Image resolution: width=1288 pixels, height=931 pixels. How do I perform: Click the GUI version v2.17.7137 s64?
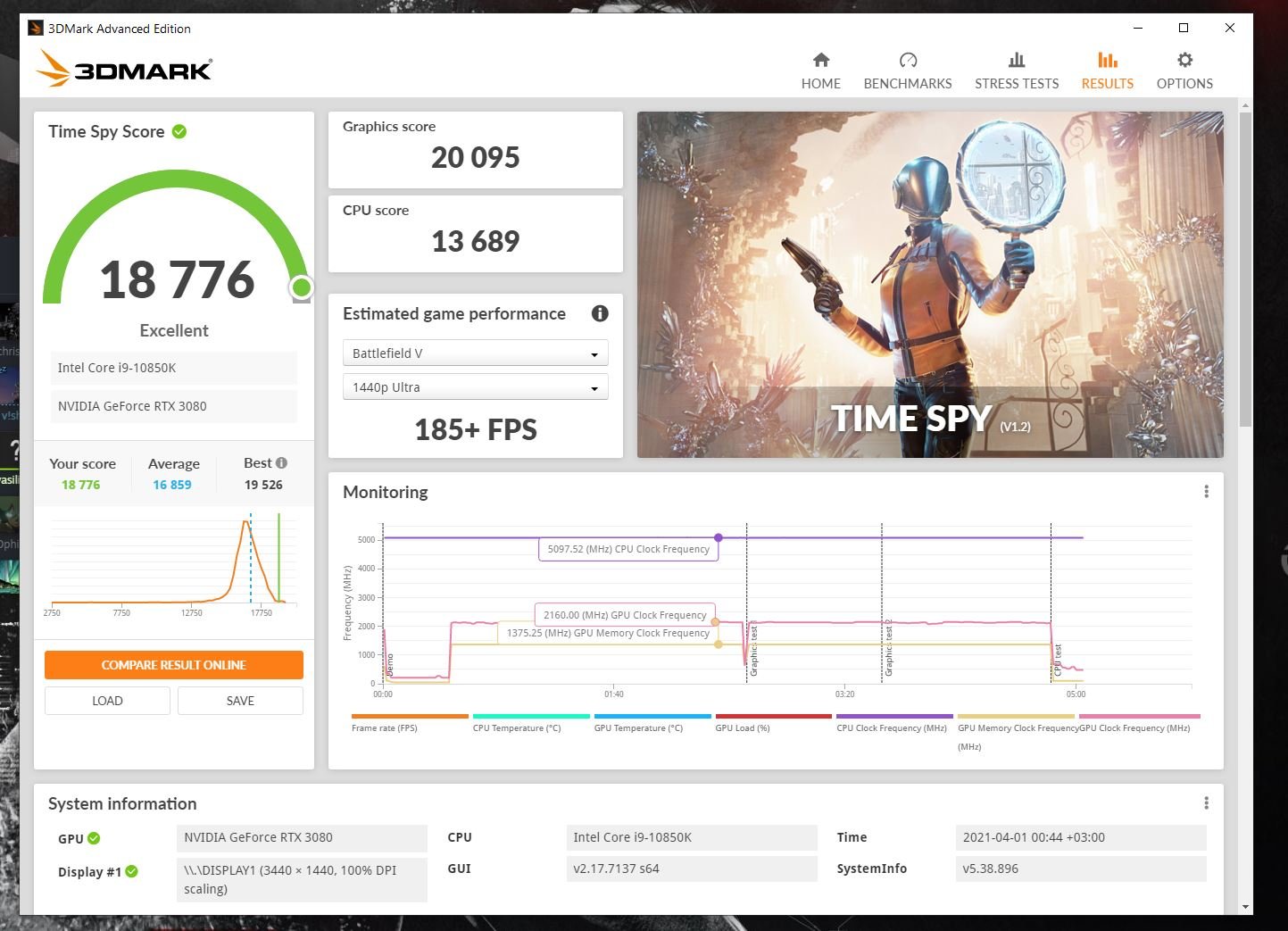(692, 869)
